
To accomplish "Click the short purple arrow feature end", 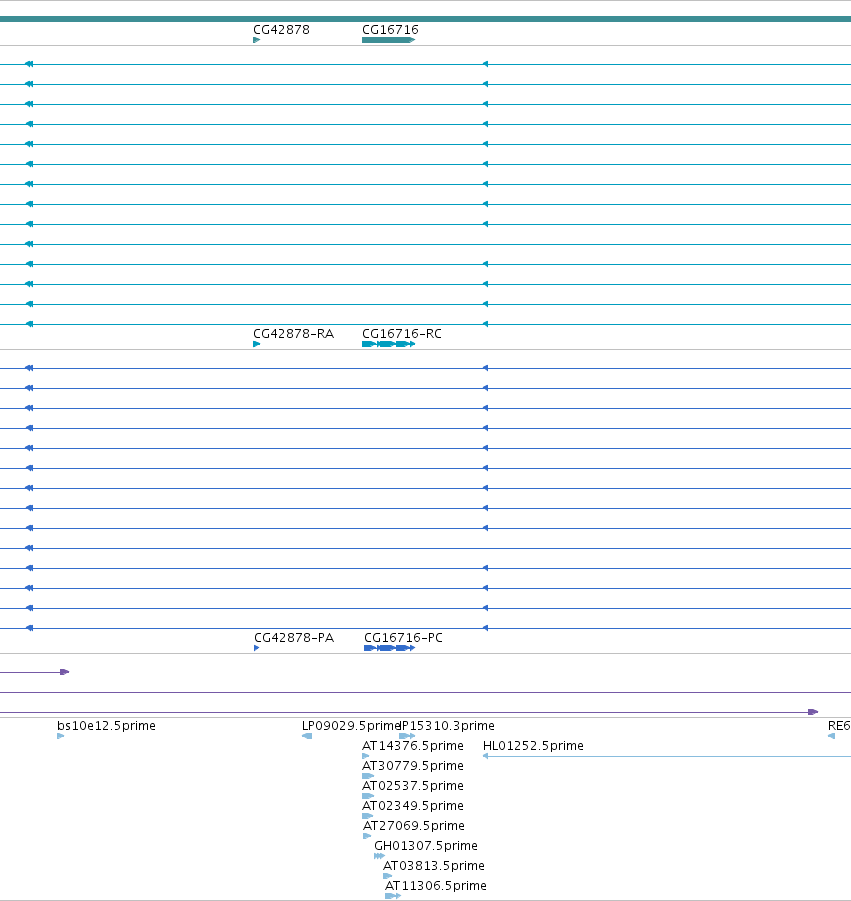I will coord(65,672).
